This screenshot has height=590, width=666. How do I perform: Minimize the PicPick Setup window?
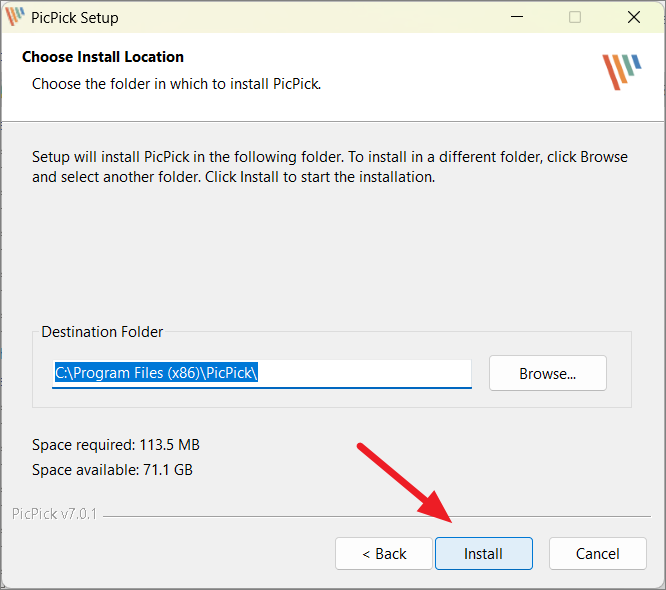517,17
